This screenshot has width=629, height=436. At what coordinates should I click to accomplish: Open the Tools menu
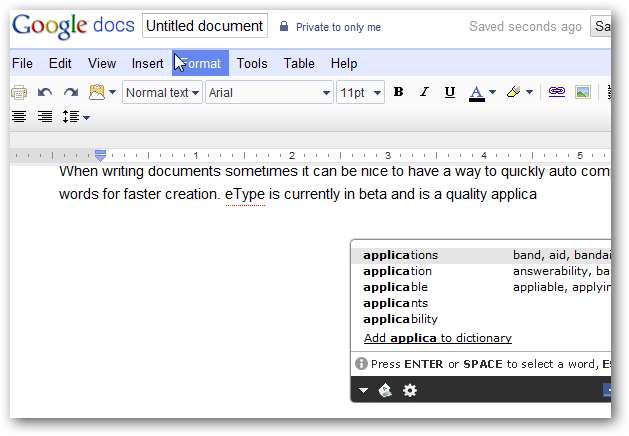click(x=252, y=63)
